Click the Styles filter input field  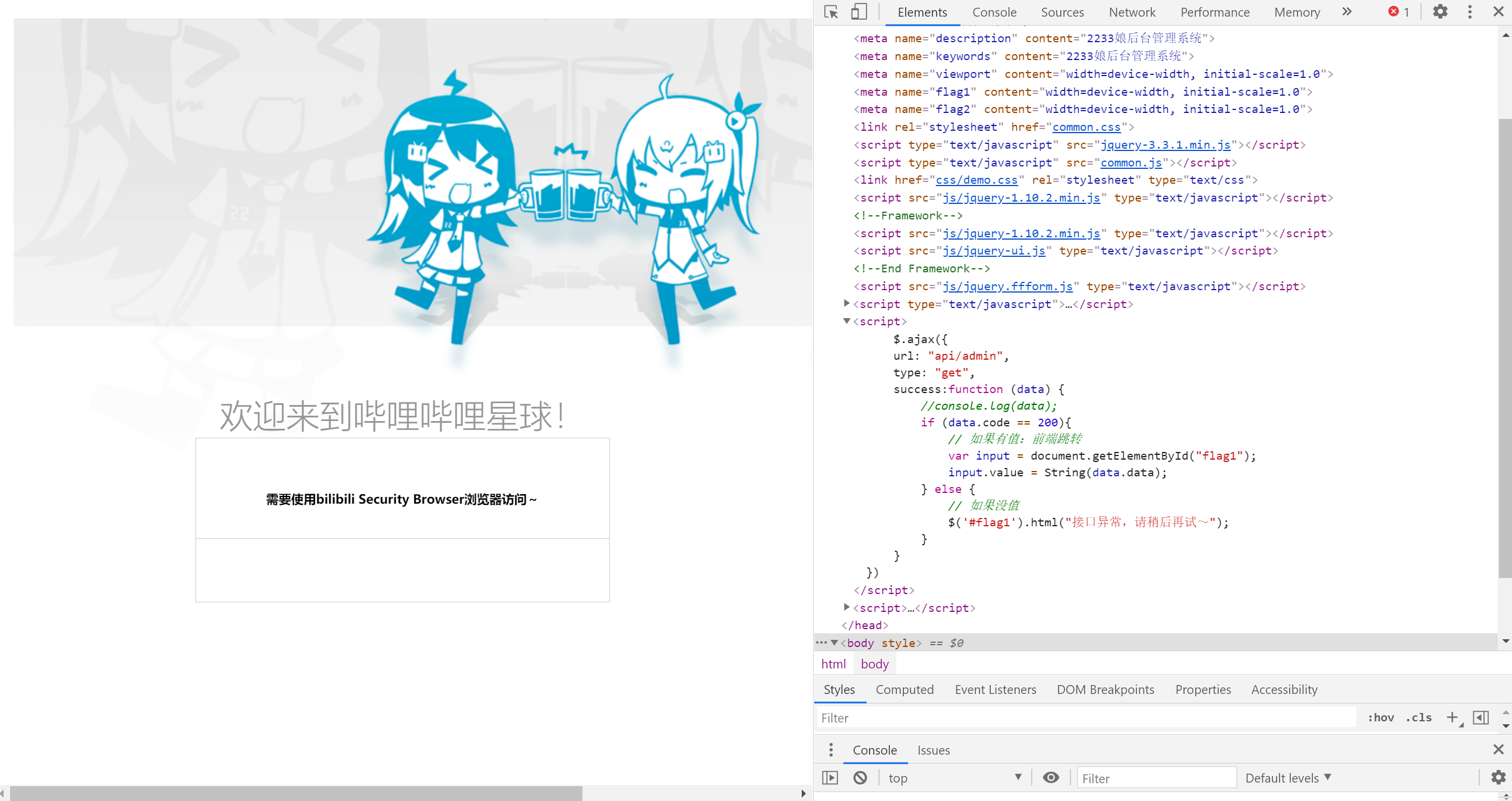(1085, 718)
